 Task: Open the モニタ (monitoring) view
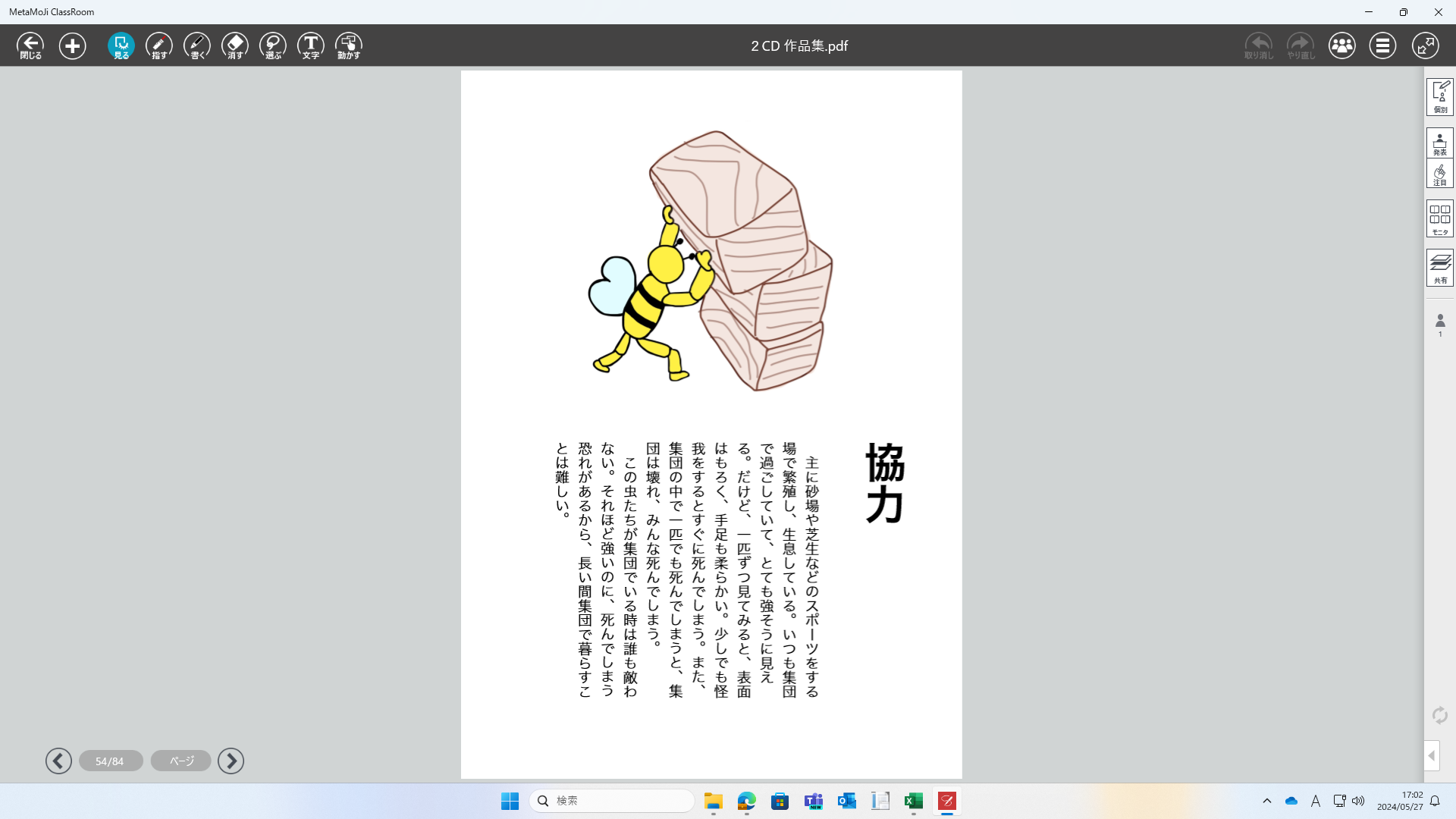[x=1439, y=218]
